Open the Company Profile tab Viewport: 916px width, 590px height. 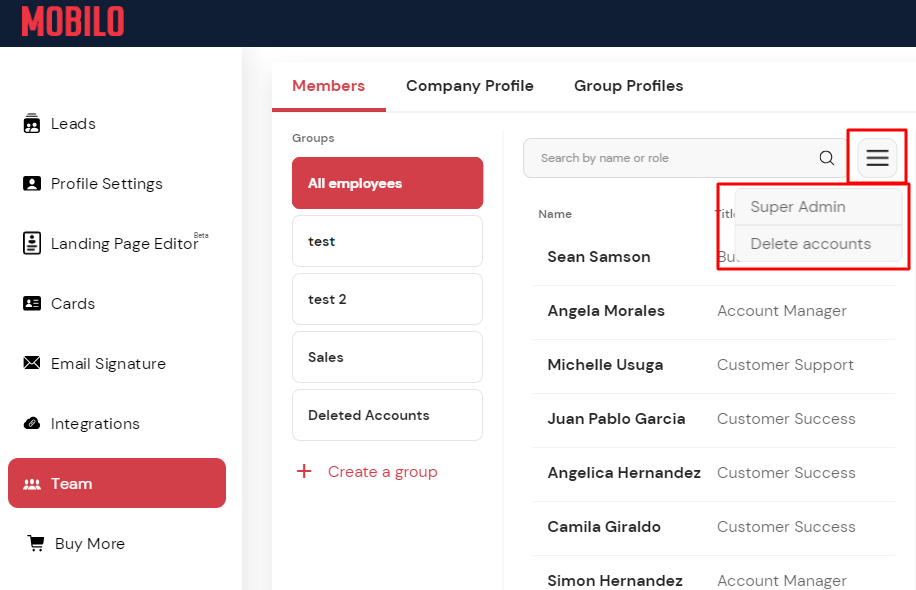pyautogui.click(x=470, y=86)
